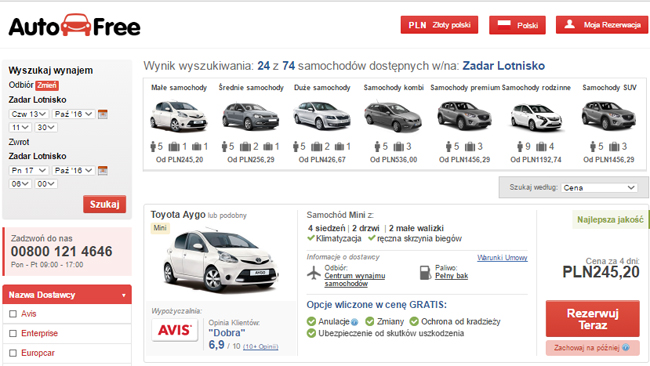Image resolution: width=650 pixels, height=366 pixels.
Task: Tick the Avis supplier checkbox
Action: pos(13,314)
